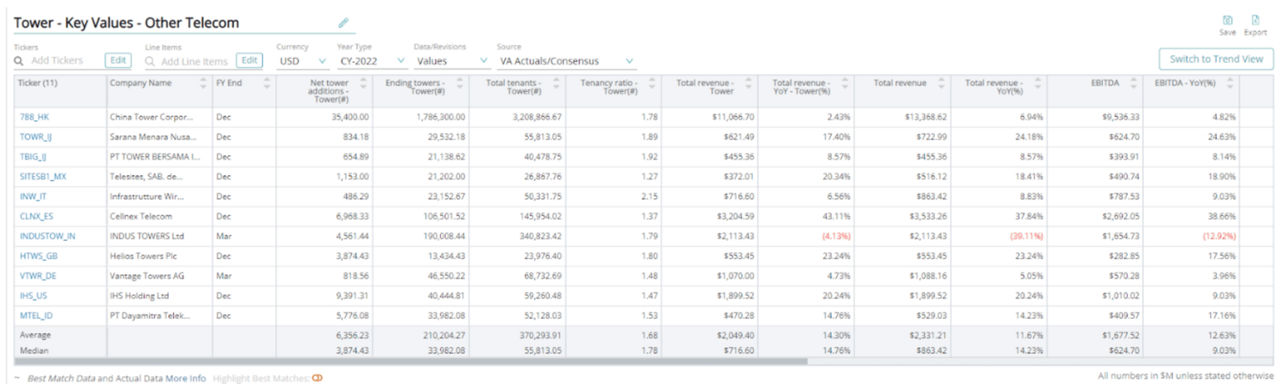Click the Export icon

(x=1256, y=20)
